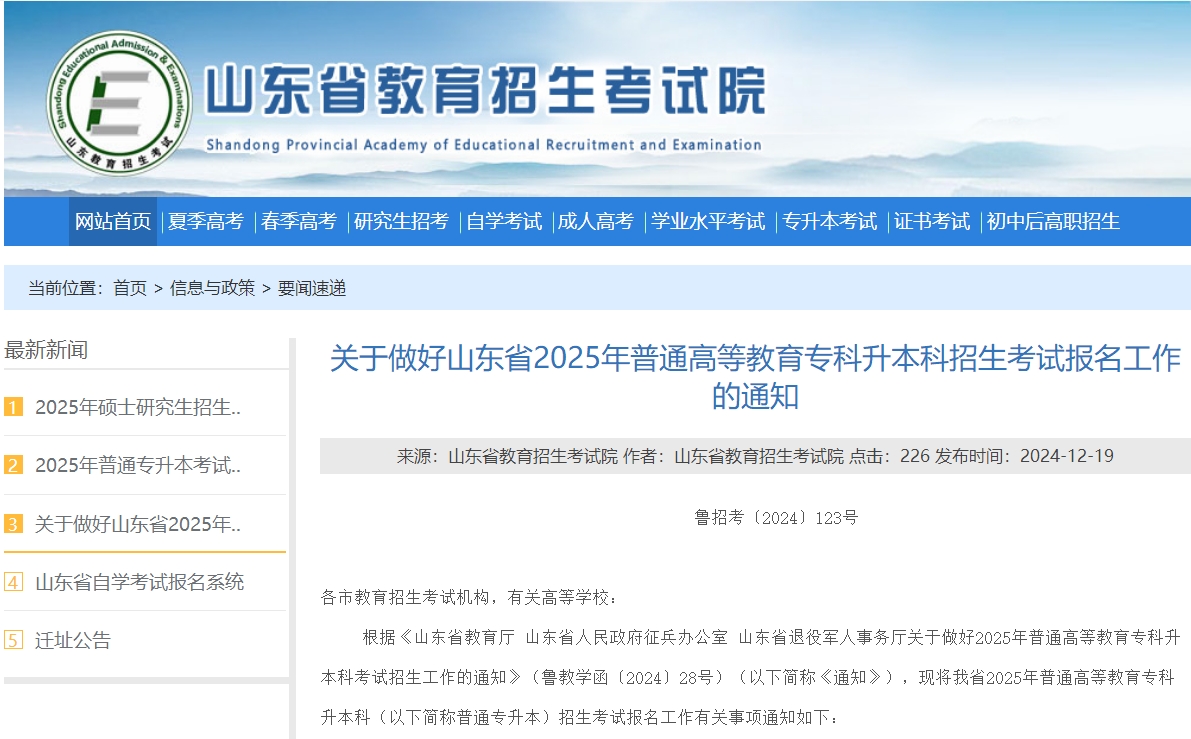Viewport: 1191px width, 739px height.
Task: Select 学业水平考试 in navigation
Action: (x=708, y=222)
